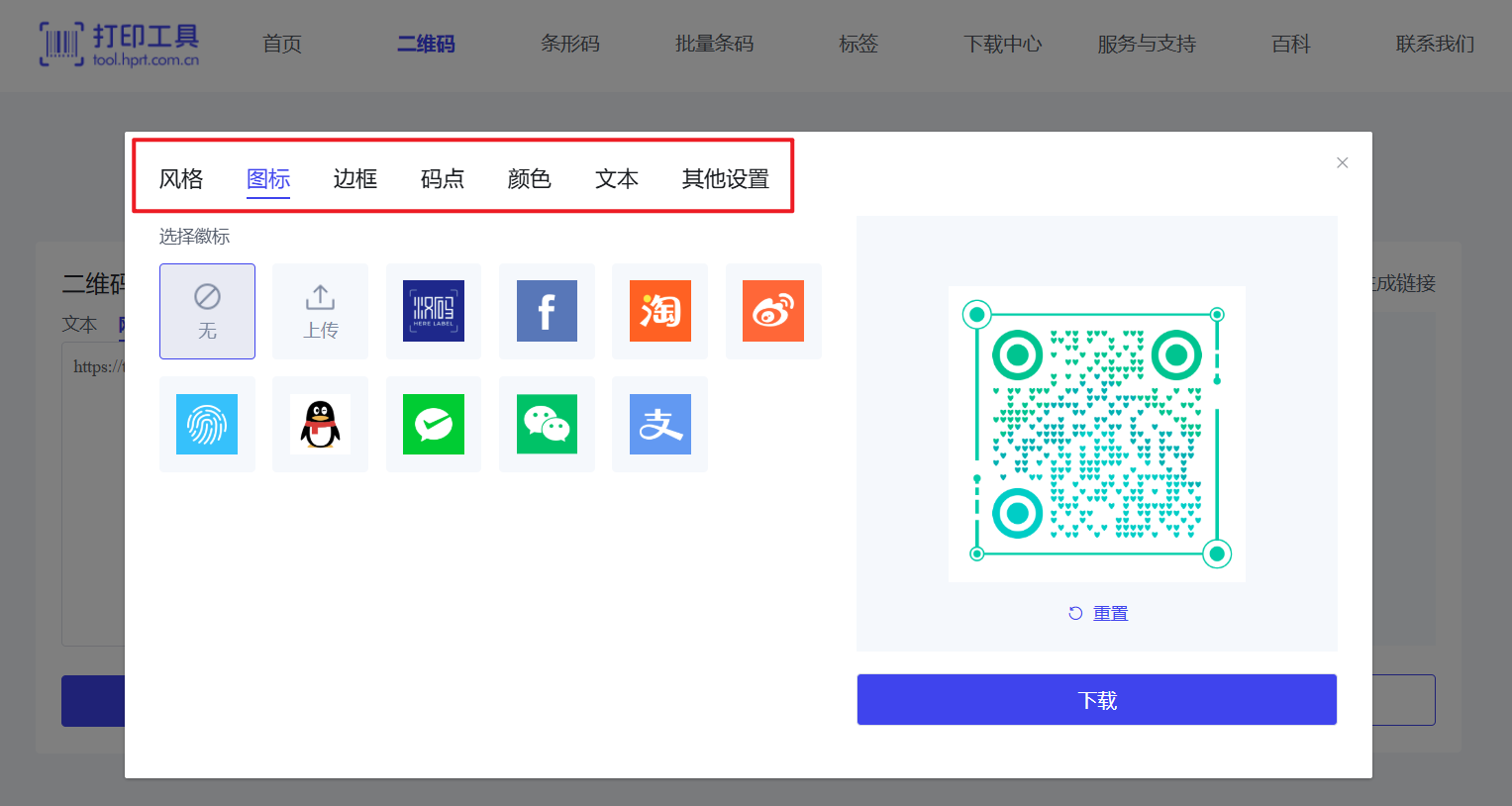Open 百科 in the top navigation
This screenshot has height=806, width=1512.
click(1291, 44)
